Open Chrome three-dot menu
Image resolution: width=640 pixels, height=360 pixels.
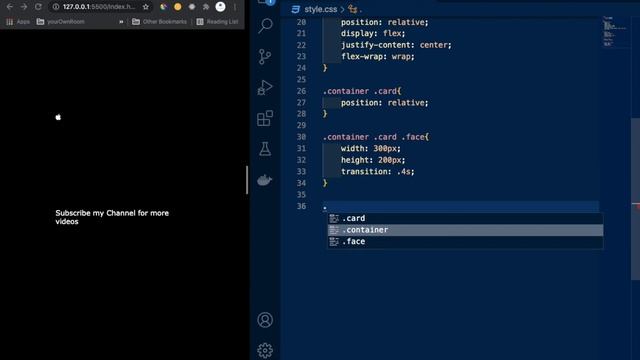[235, 7]
